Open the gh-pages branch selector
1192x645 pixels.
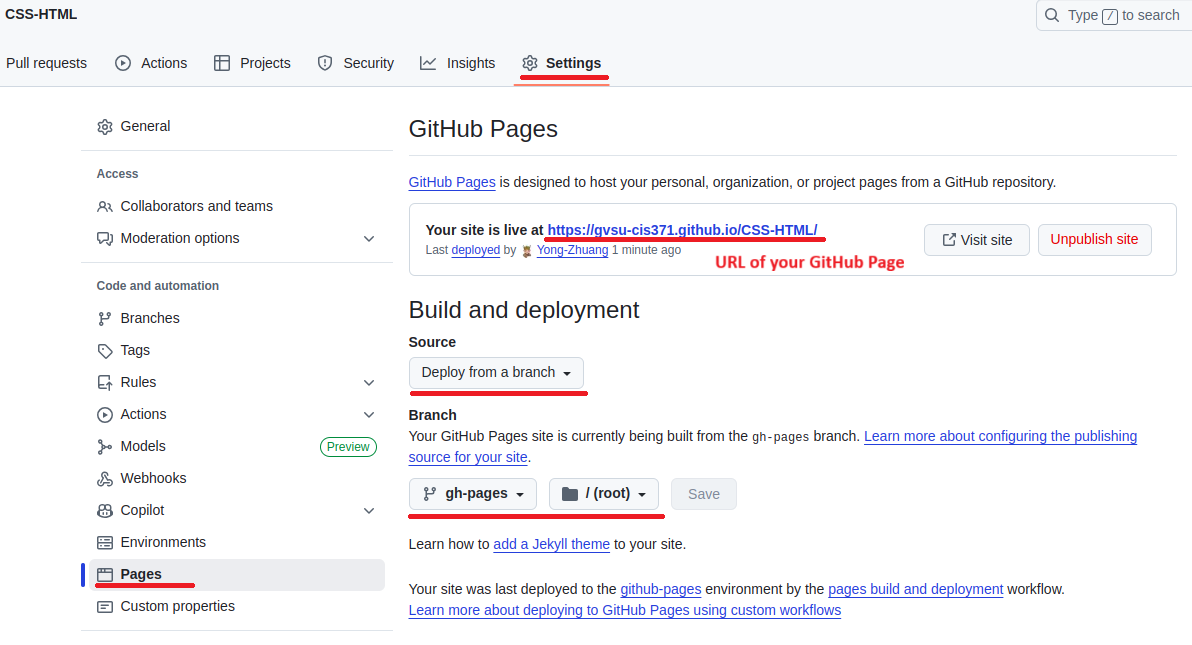[x=473, y=493]
